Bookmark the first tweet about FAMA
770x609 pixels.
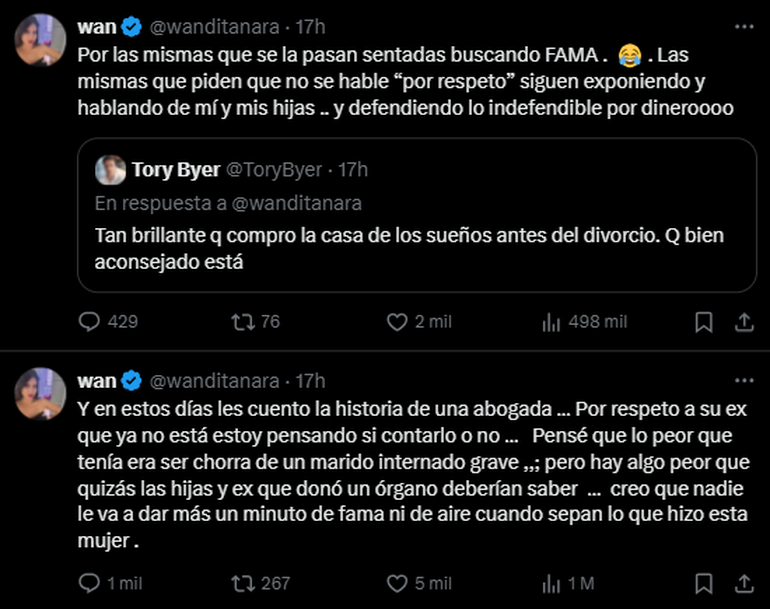[x=704, y=321]
